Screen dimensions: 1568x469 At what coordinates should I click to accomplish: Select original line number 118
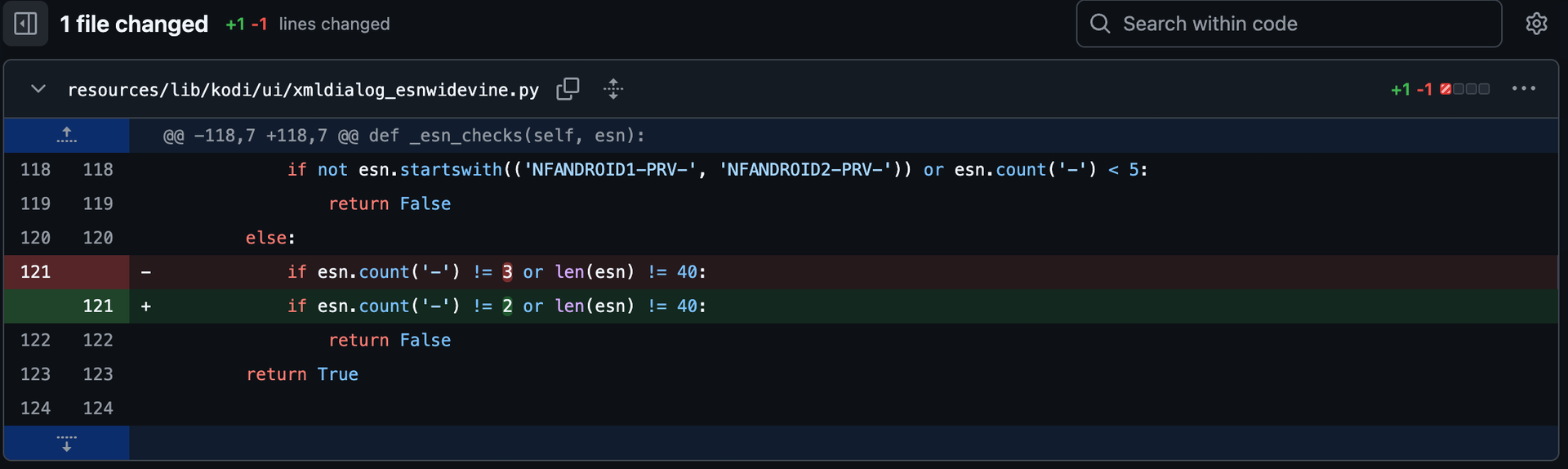(35, 170)
